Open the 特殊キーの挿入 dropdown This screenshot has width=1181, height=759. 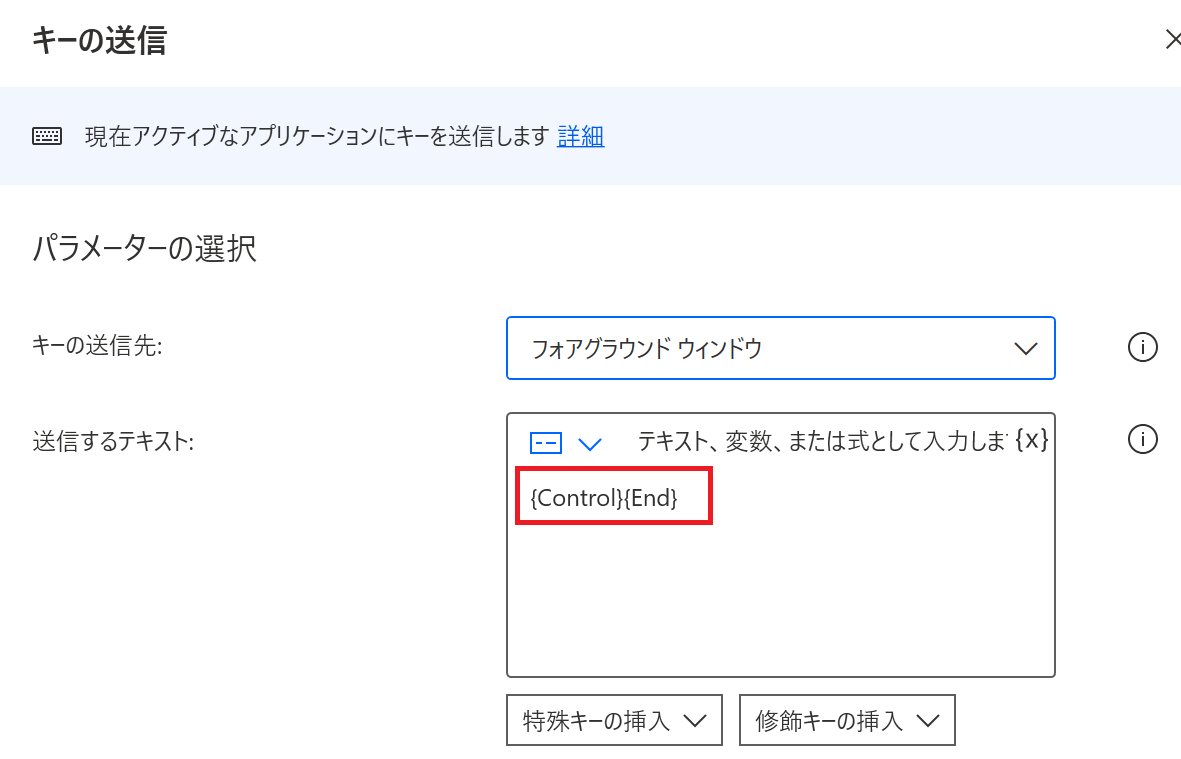(x=614, y=720)
